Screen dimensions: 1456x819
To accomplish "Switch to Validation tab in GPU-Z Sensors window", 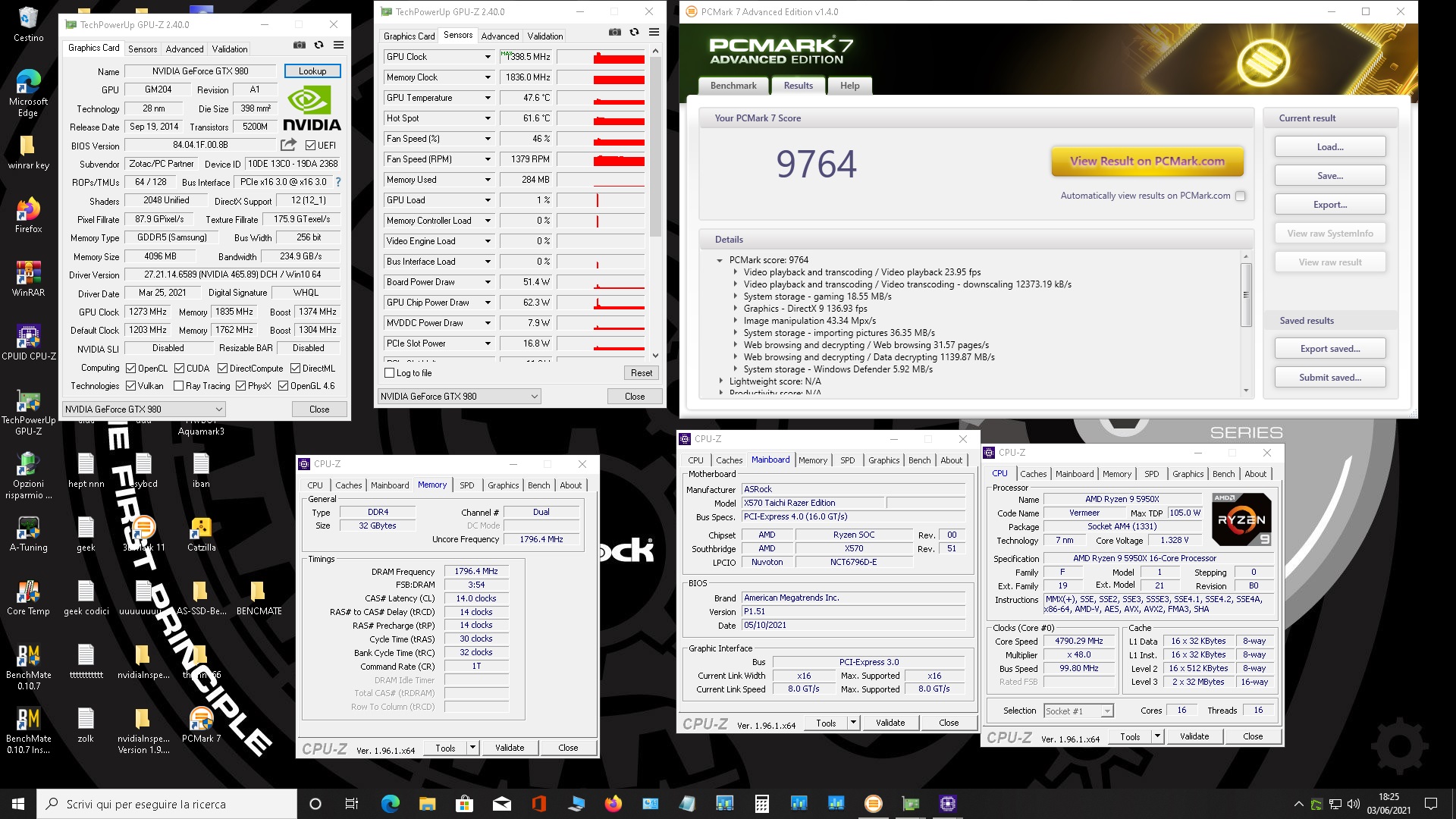I will 545,36.
